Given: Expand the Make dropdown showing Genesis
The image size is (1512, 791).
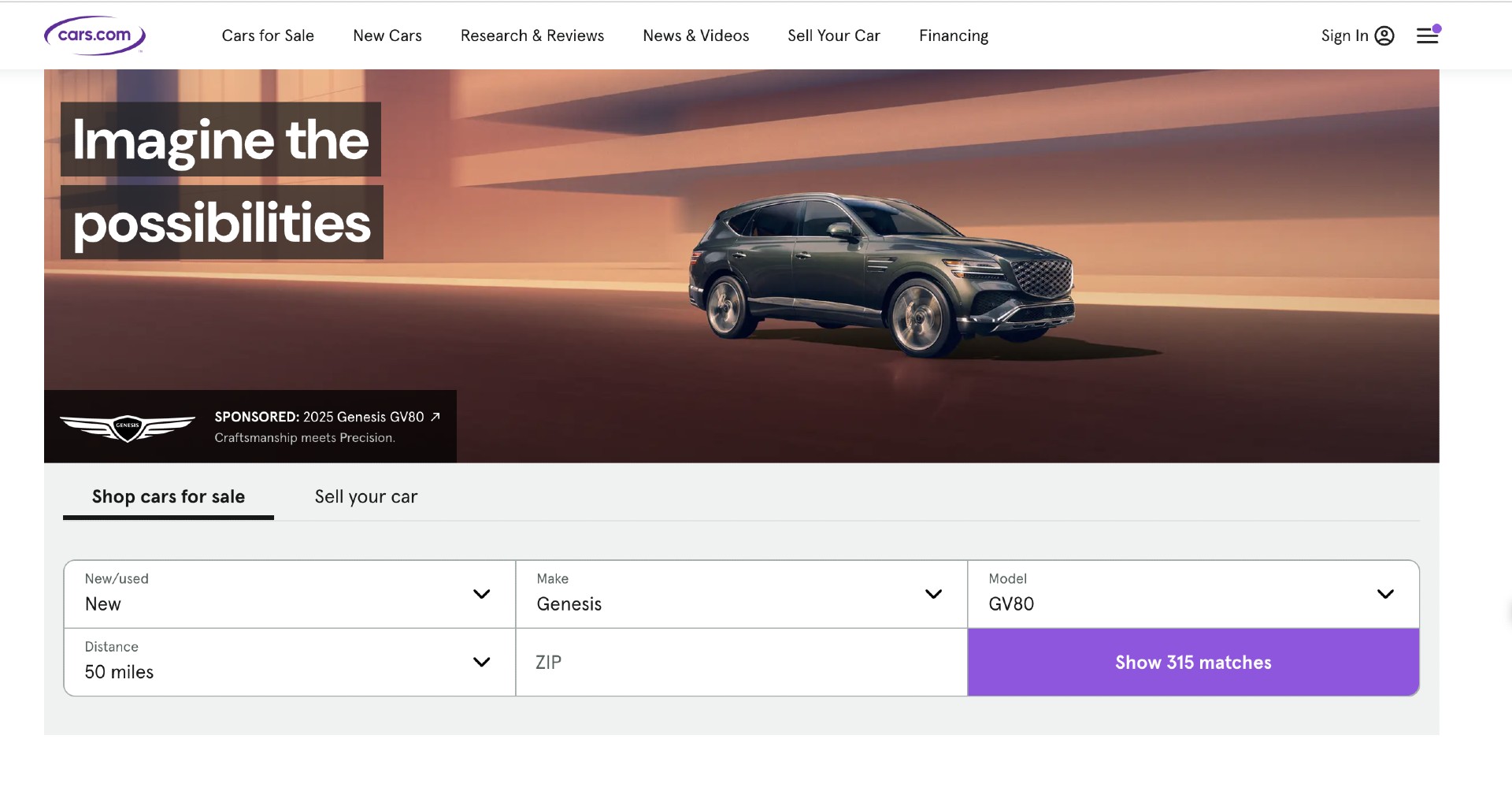Looking at the screenshot, I should coord(740,594).
